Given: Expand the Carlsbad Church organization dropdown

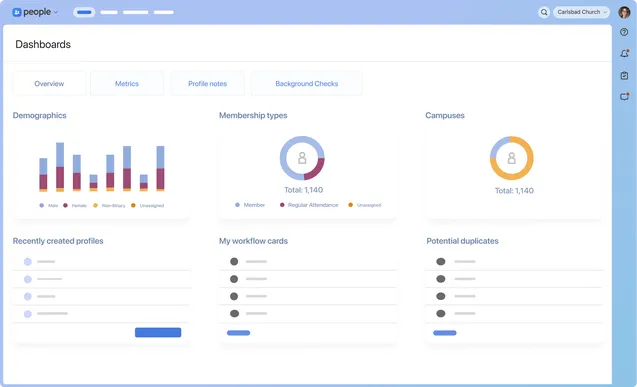Looking at the screenshot, I should [581, 12].
